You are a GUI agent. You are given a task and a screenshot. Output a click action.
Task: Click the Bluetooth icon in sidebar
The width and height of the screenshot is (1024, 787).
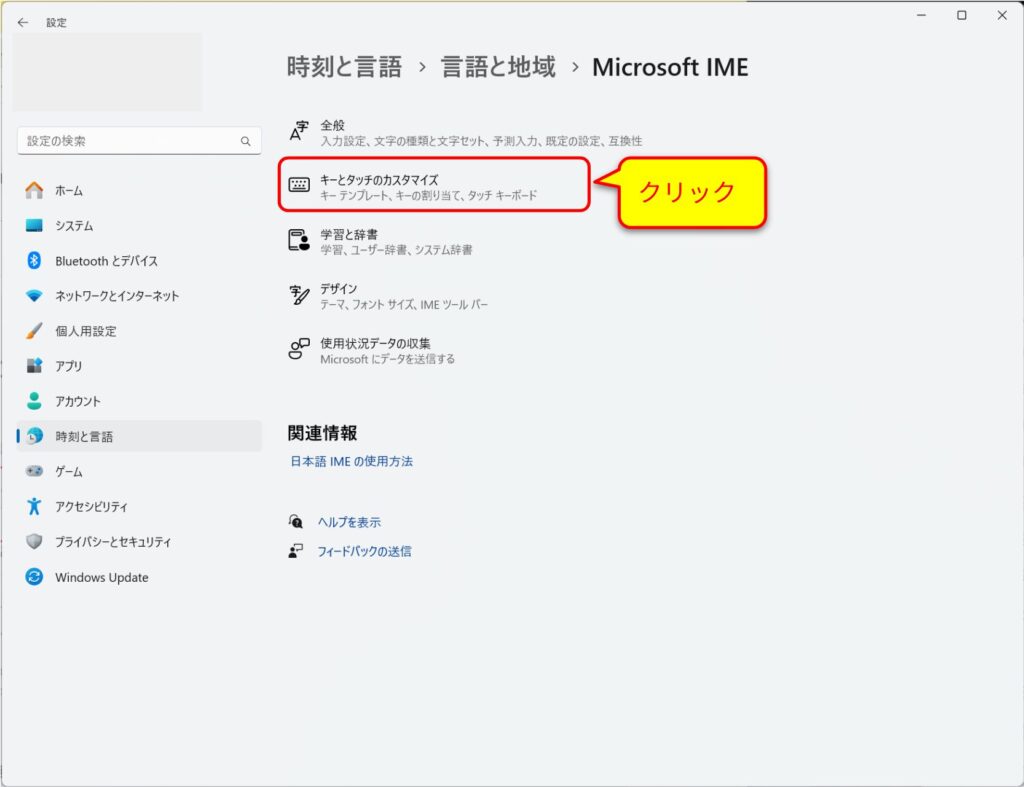tap(34, 261)
